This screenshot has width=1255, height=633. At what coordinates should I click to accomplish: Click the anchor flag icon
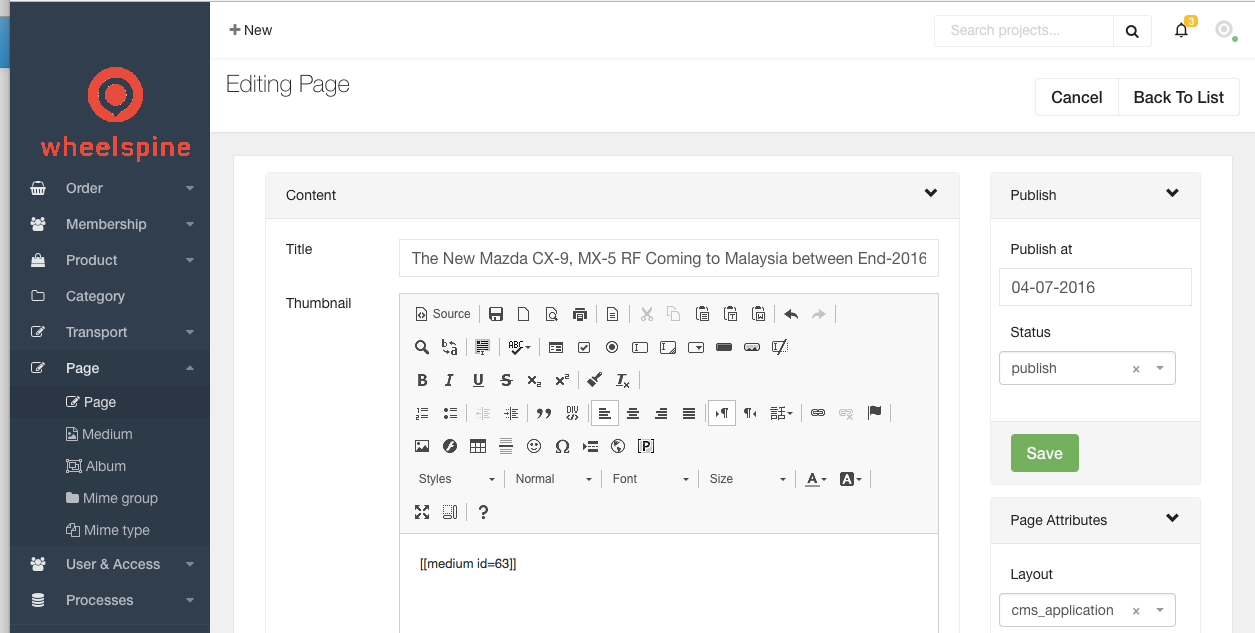(874, 413)
